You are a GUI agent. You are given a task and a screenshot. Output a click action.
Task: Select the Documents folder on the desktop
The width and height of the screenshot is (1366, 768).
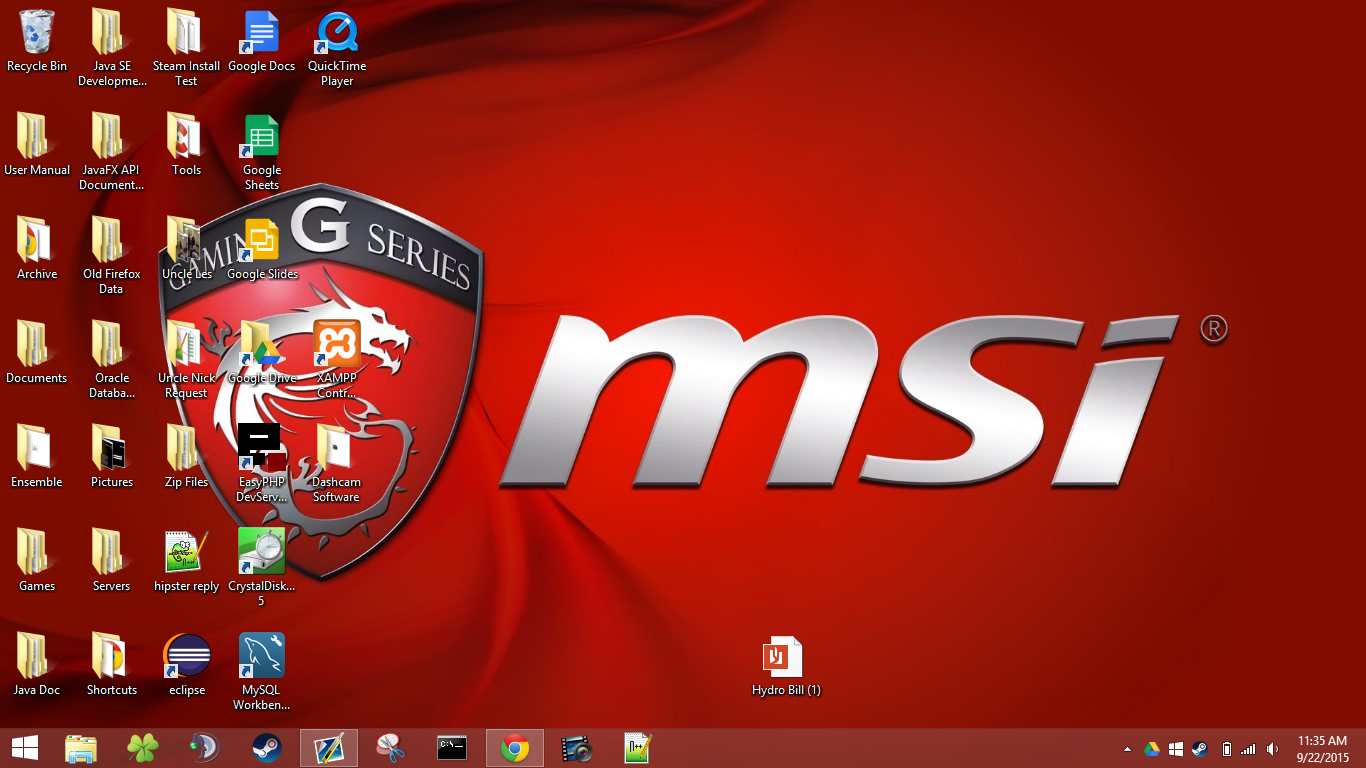pos(37,354)
